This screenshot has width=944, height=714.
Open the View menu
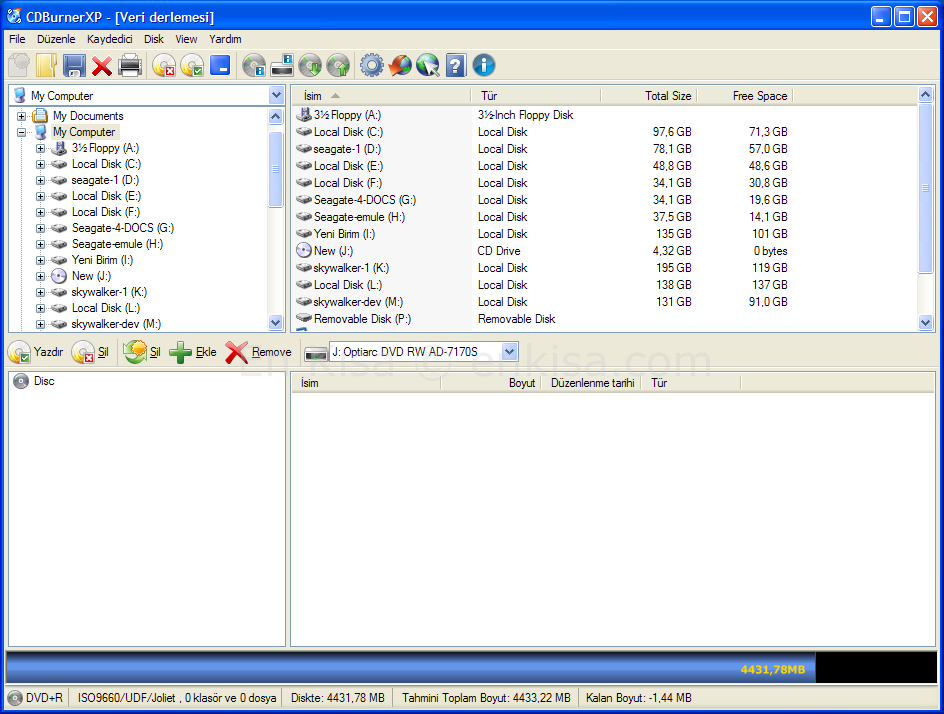186,39
